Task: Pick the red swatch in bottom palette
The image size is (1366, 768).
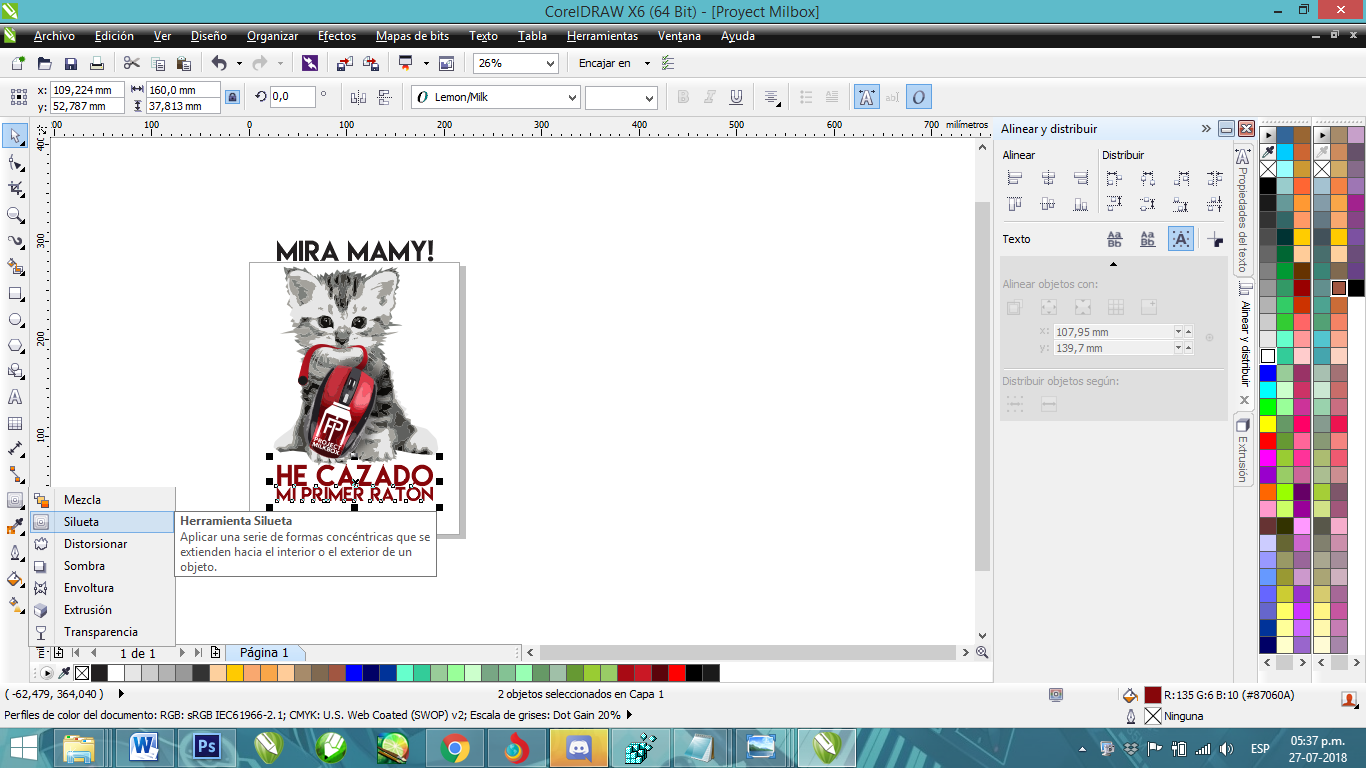Action: (x=677, y=673)
